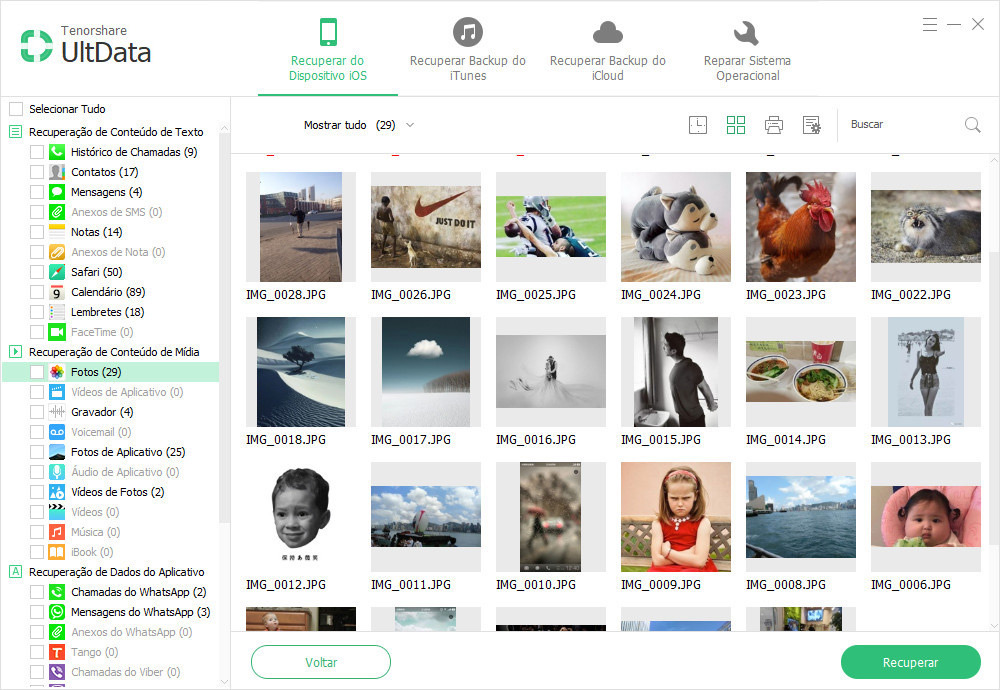Select the rooster photo IMG_0023.JPG
This screenshot has height=690, width=1000.
(x=800, y=227)
